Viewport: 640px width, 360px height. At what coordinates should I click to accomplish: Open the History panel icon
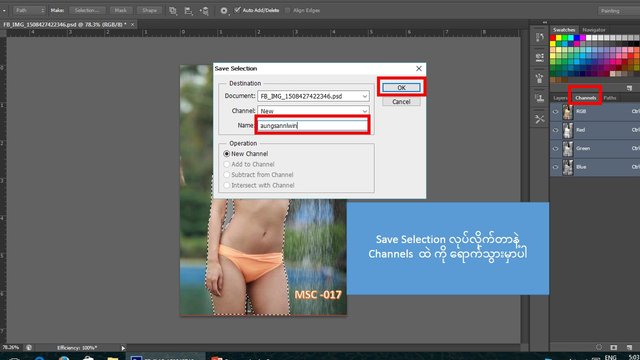point(540,38)
